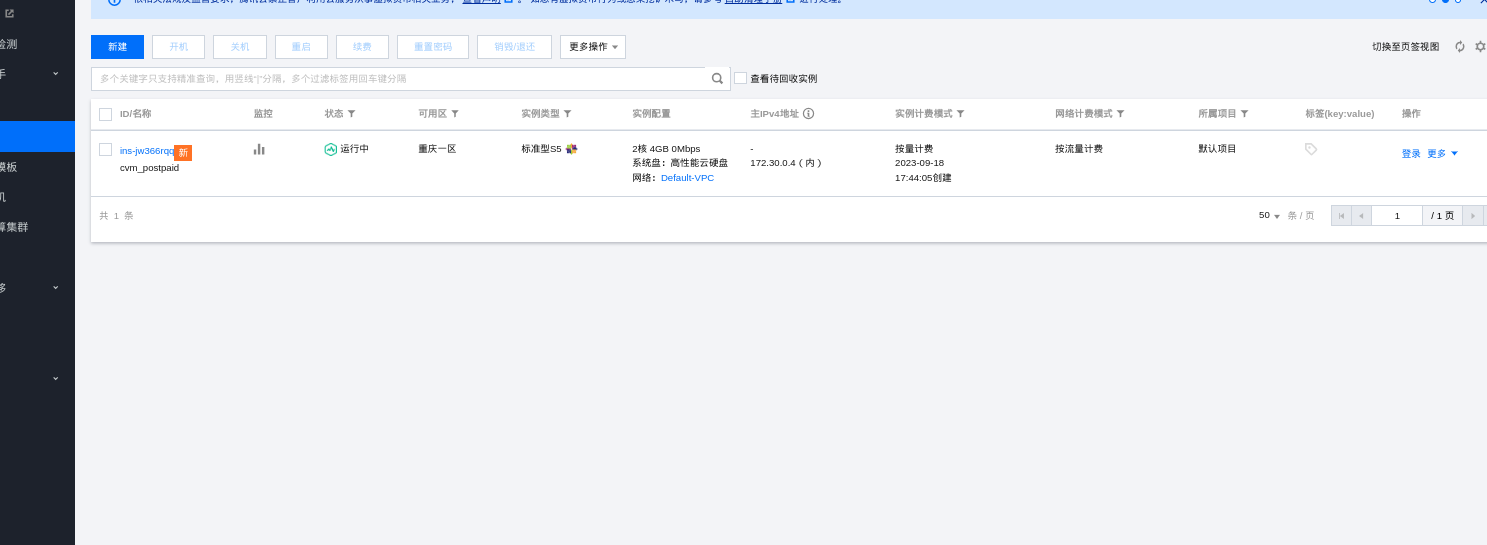Image resolution: width=1487 pixels, height=545 pixels.
Task: Click the orange 新 badge
Action: 183,153
